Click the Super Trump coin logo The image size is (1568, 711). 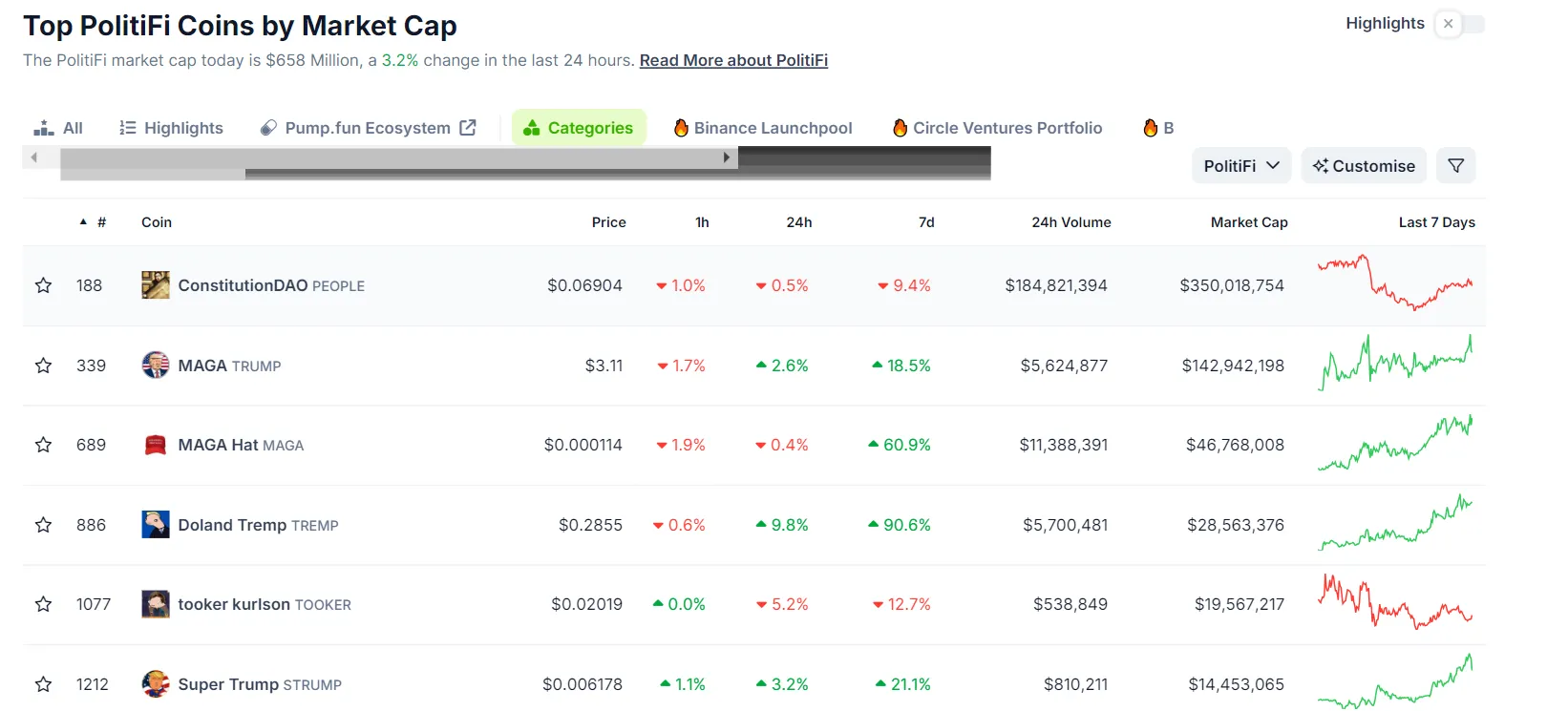click(x=155, y=684)
